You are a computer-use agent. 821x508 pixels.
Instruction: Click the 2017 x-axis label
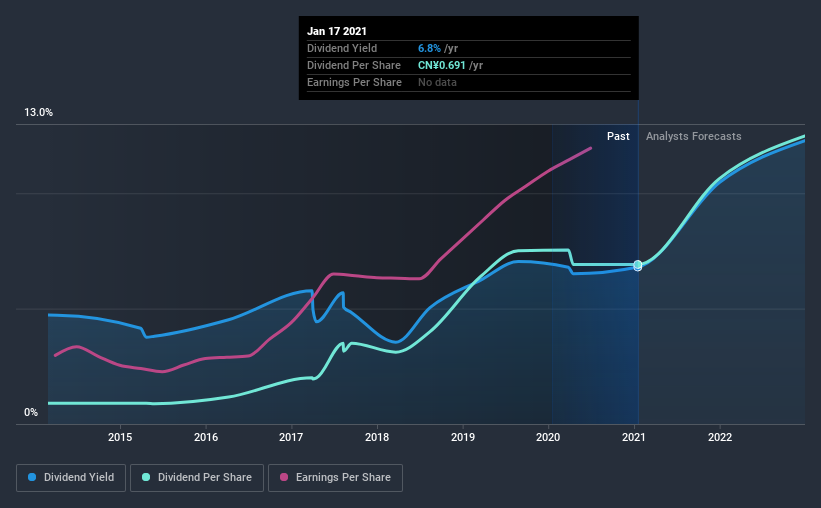tap(291, 437)
